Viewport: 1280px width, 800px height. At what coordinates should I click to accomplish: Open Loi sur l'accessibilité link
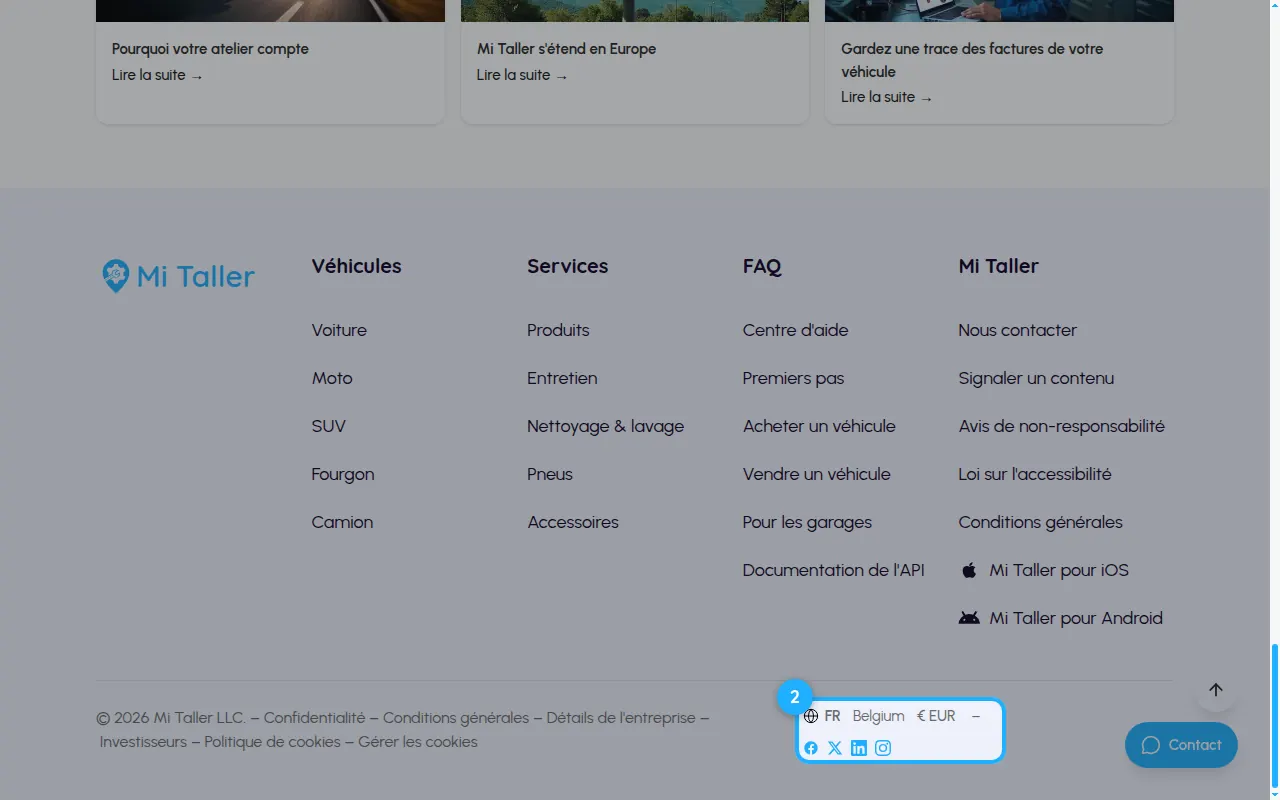tap(1035, 474)
